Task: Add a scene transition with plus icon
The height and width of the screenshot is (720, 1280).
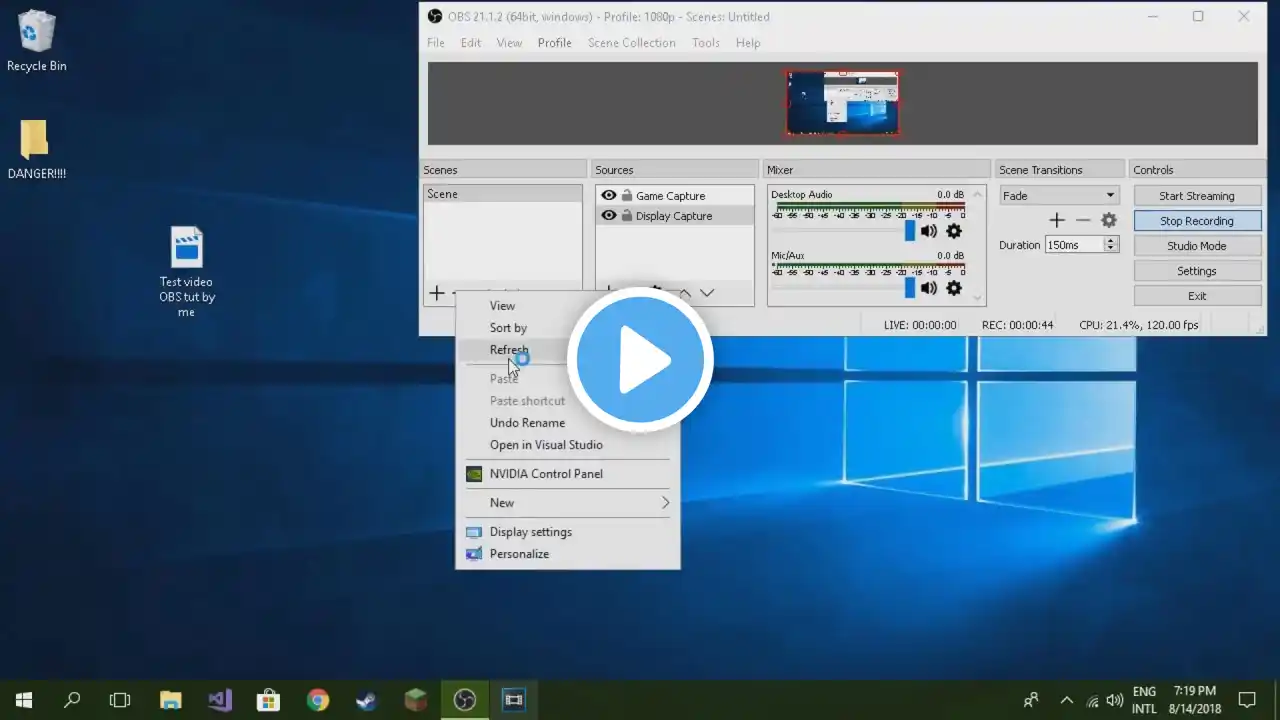Action: coord(1057,220)
